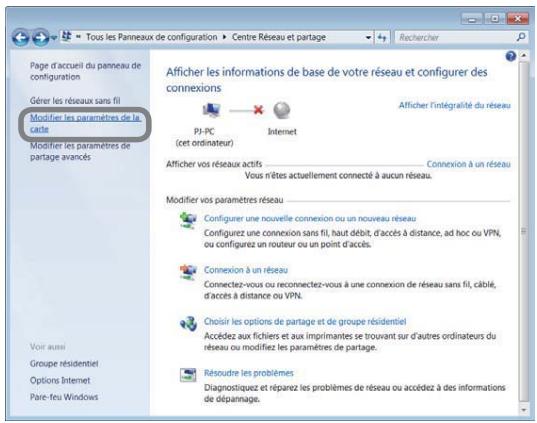Click the vertical scrollbar thumb
The image size is (537, 423).
click(524, 232)
